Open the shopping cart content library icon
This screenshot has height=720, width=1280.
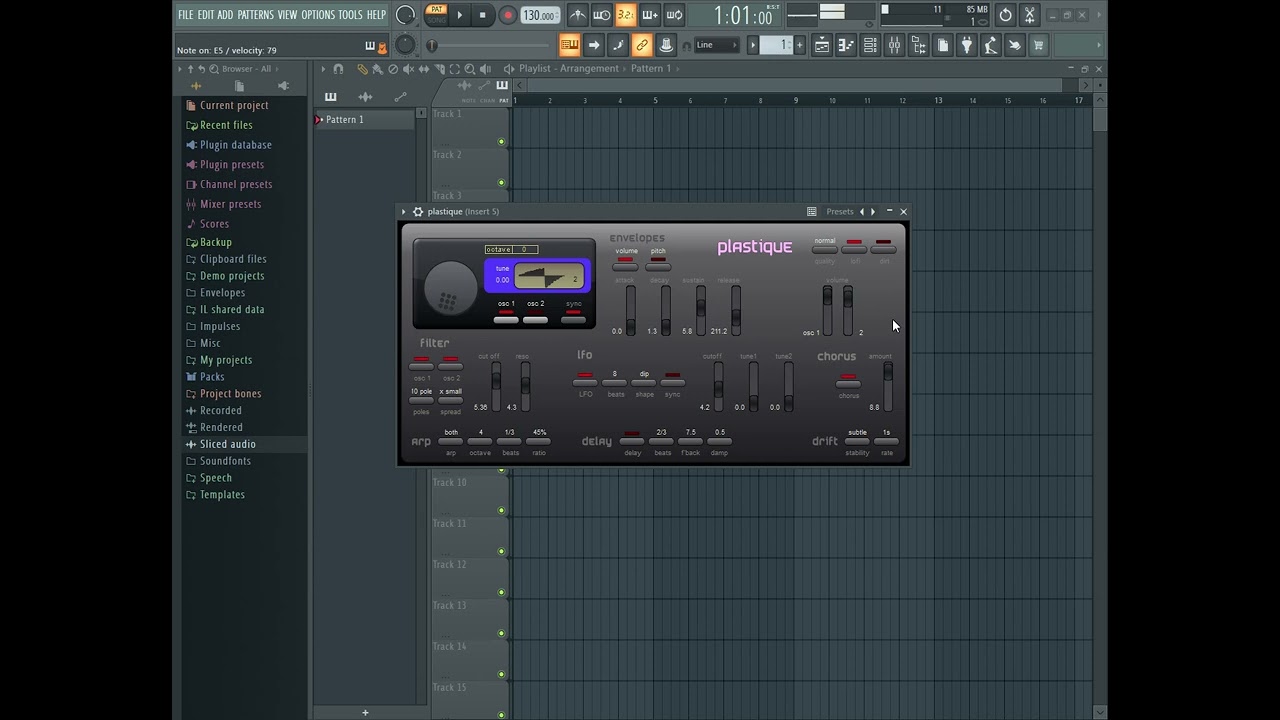[x=1038, y=45]
